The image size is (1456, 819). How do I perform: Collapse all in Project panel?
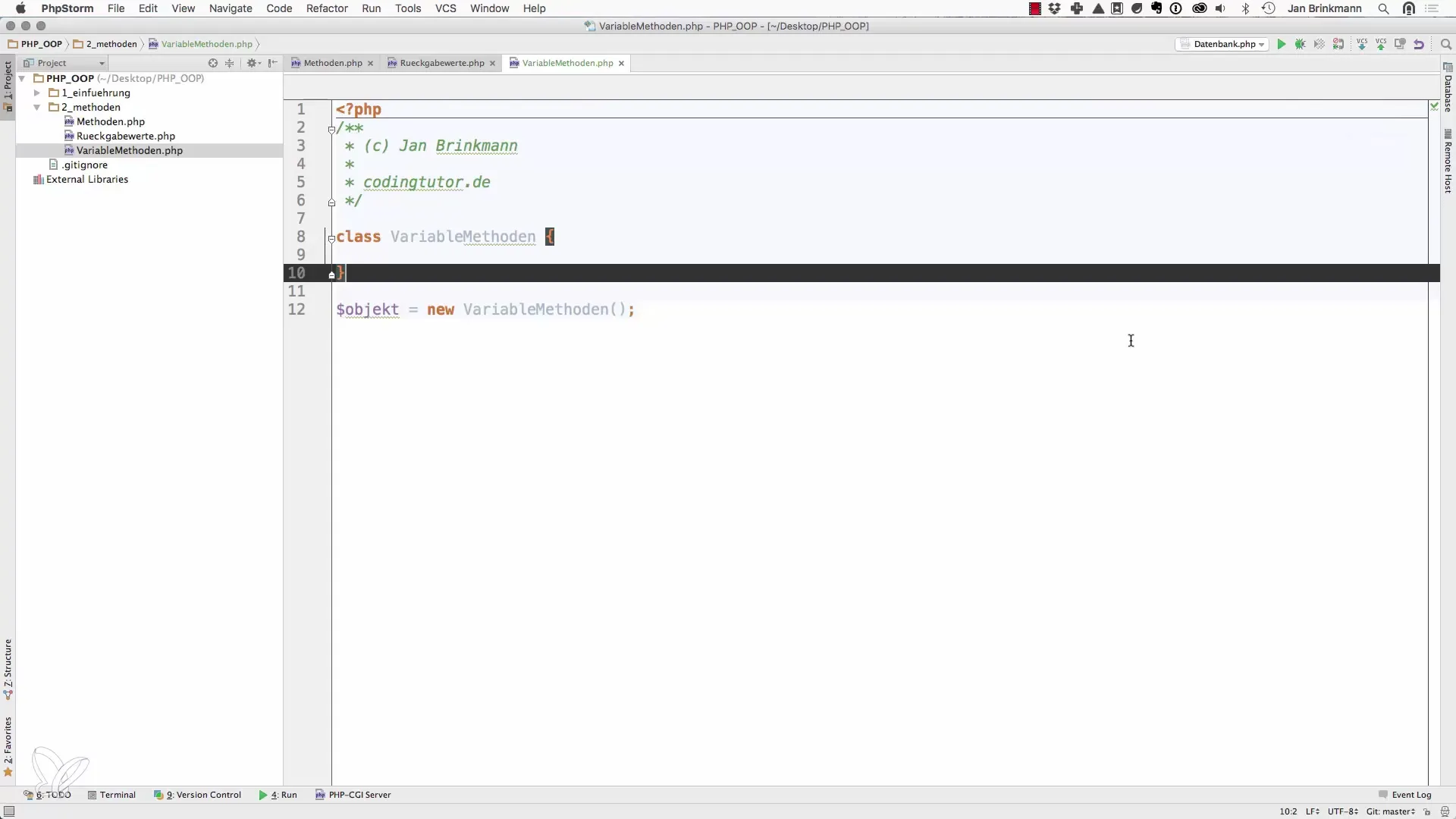(230, 63)
